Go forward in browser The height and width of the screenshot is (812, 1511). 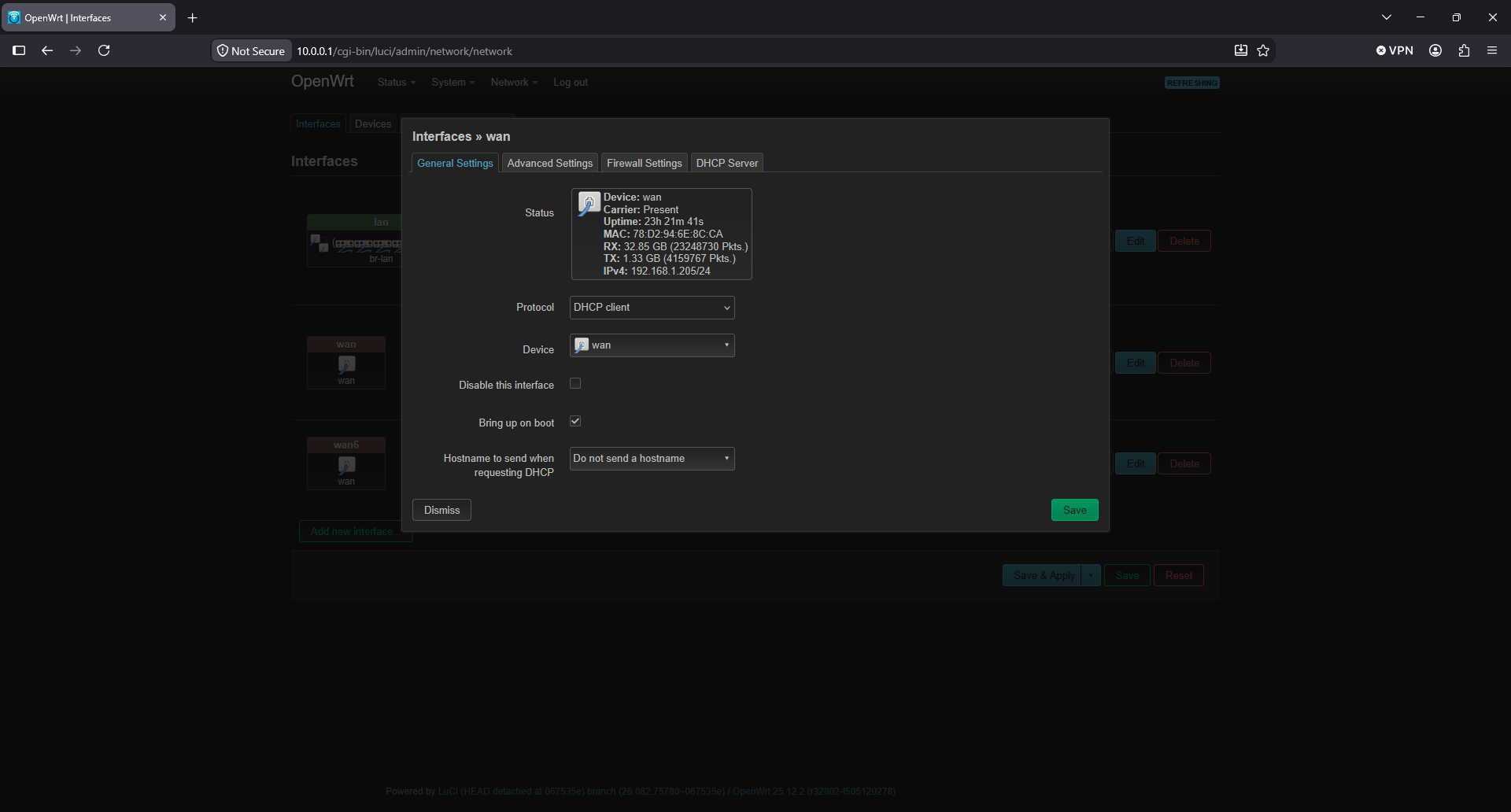point(76,50)
